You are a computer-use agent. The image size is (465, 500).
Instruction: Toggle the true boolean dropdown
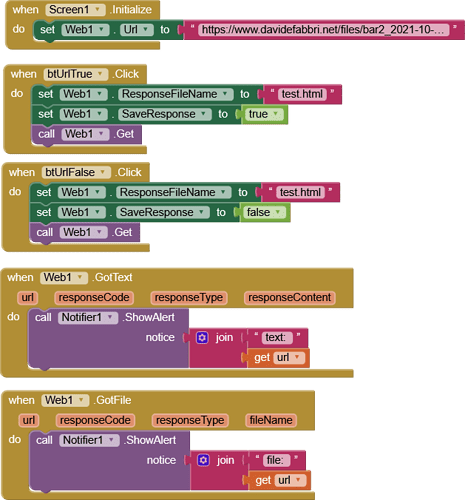click(264, 114)
